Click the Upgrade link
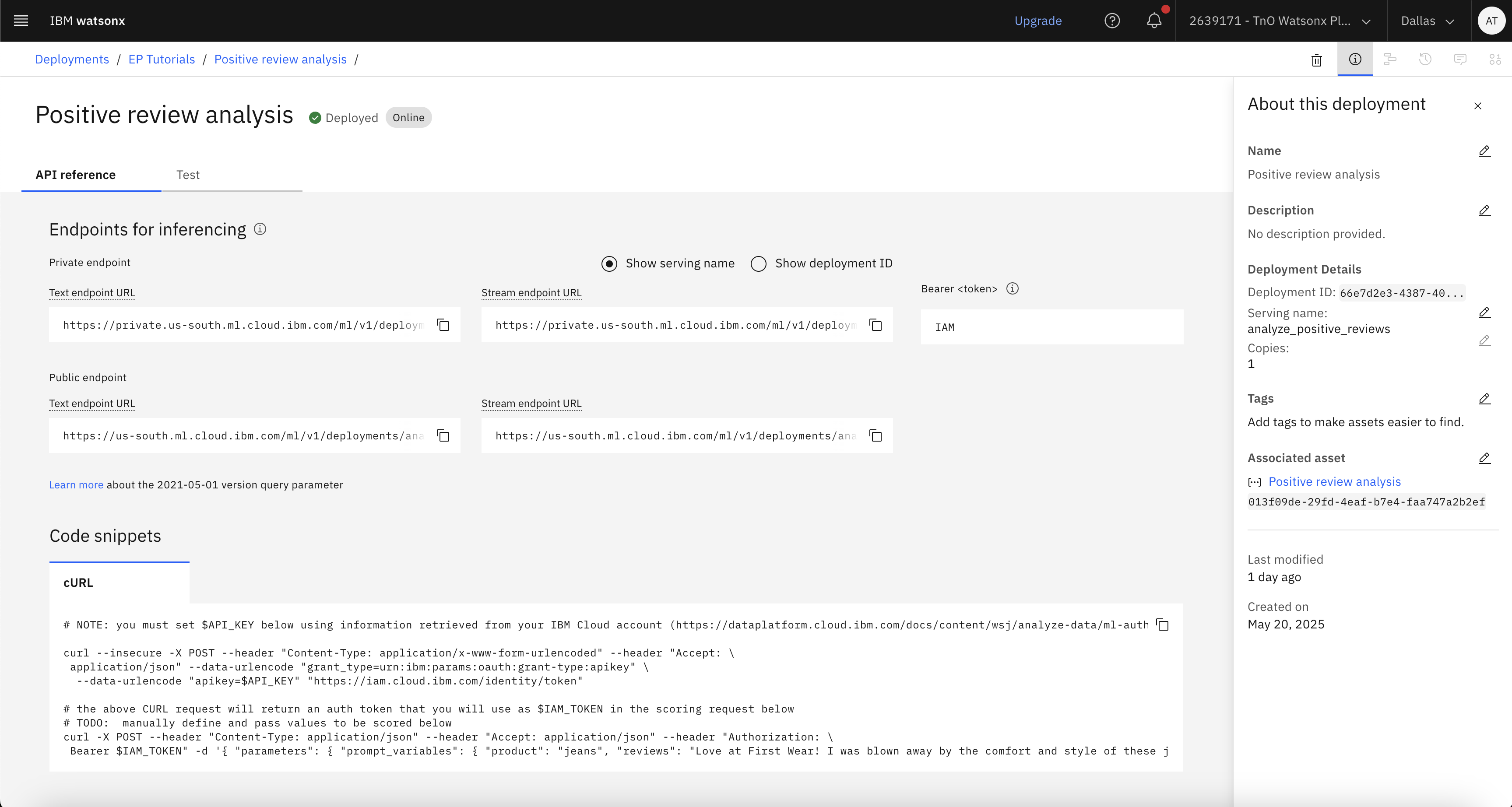Screen dimensions: 1512x807 point(1038,21)
